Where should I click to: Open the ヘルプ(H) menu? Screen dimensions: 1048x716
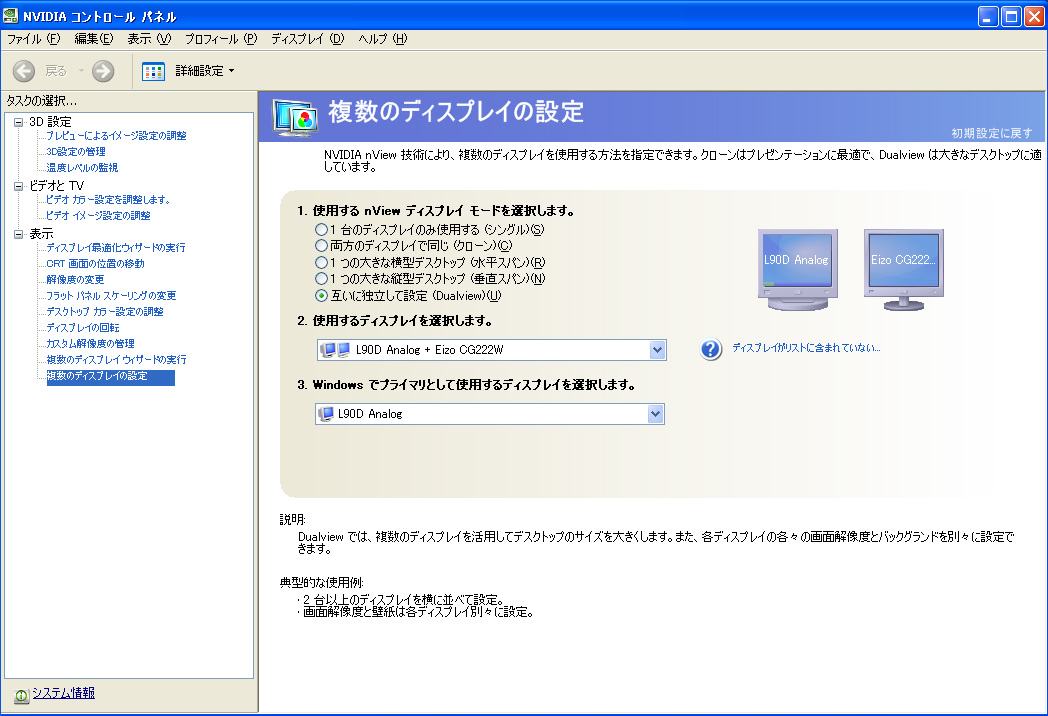[382, 39]
